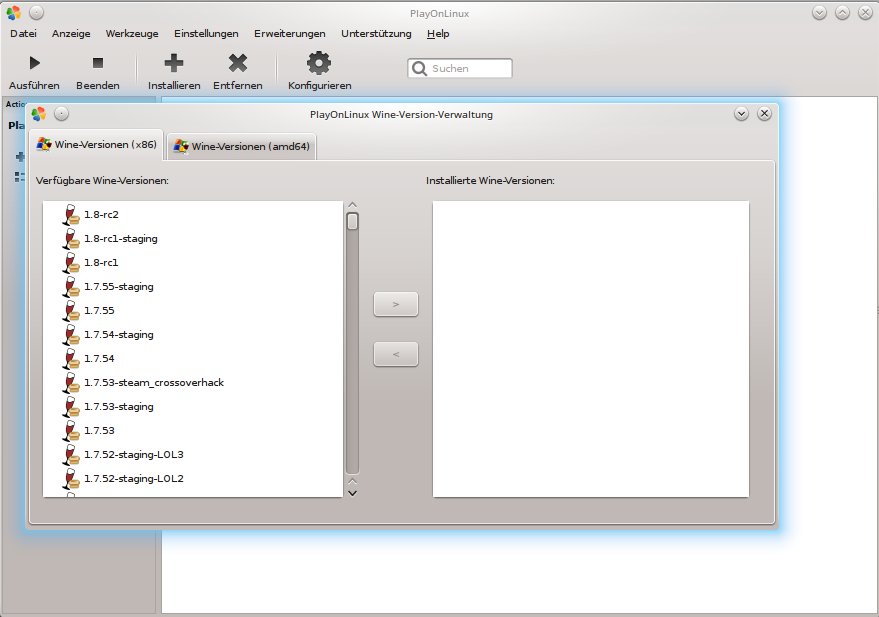Select version 1.7.53-steam_crossoverhack

pyautogui.click(x=154, y=383)
